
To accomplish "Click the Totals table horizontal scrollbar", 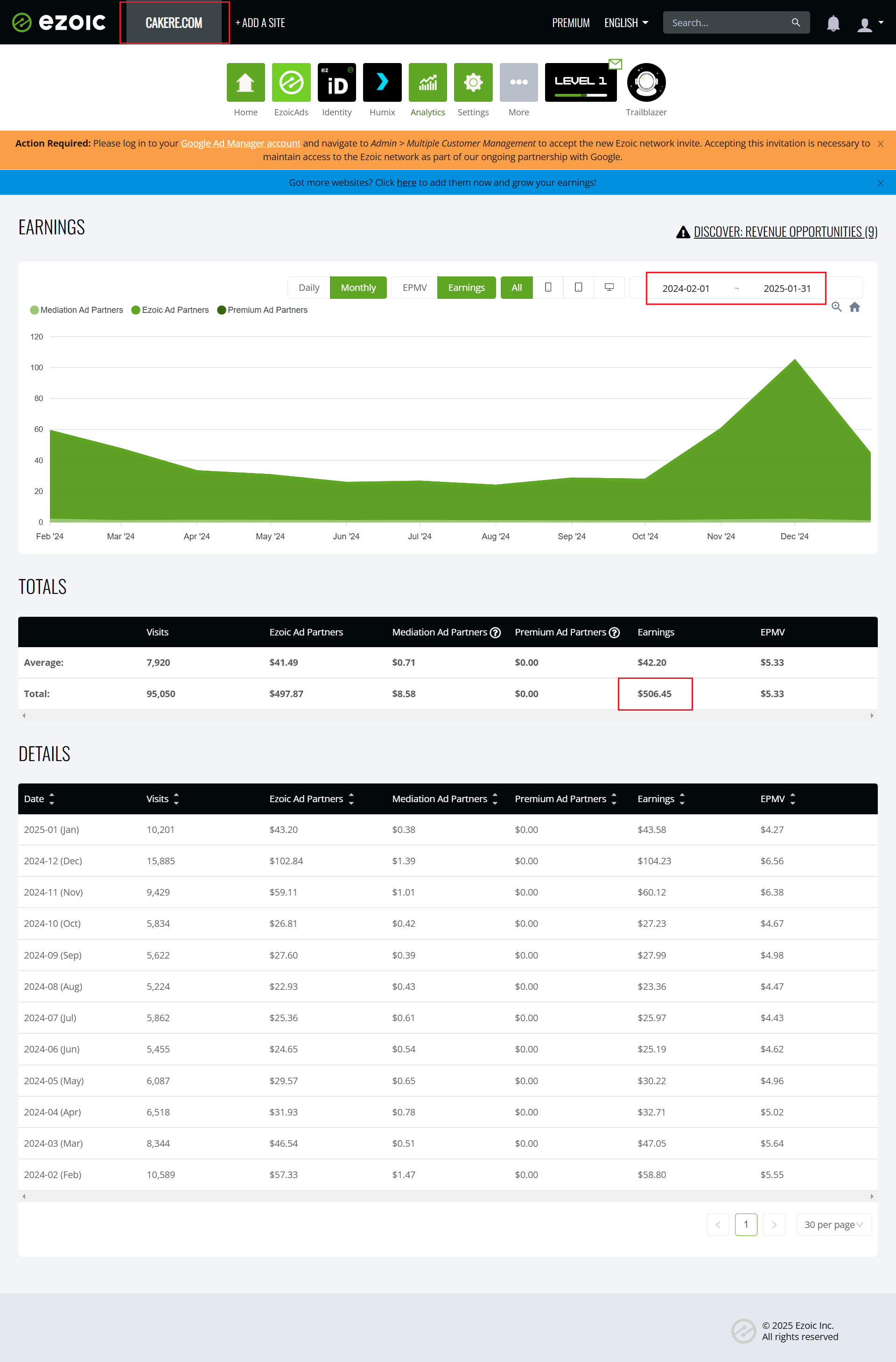I will point(448,715).
